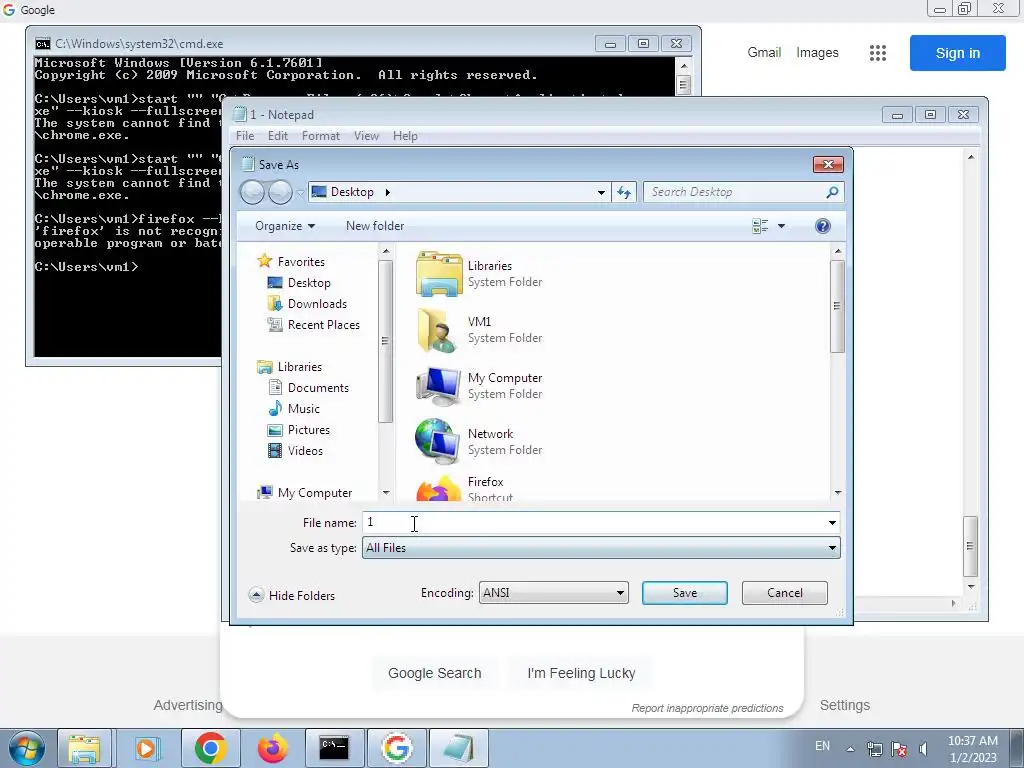The width and height of the screenshot is (1024, 768).
Task: Select the My Computer icon in file list
Action: (x=438, y=386)
